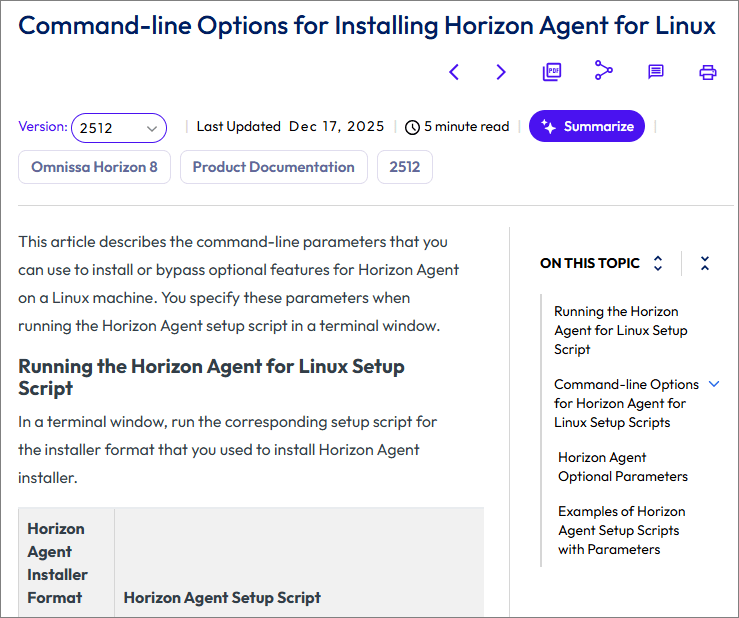Go to the next topic arrow

point(501,72)
